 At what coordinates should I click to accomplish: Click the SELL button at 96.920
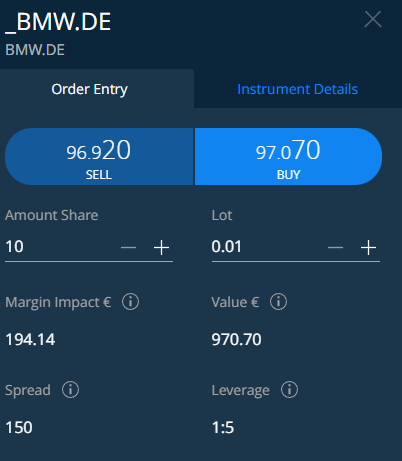point(99,156)
